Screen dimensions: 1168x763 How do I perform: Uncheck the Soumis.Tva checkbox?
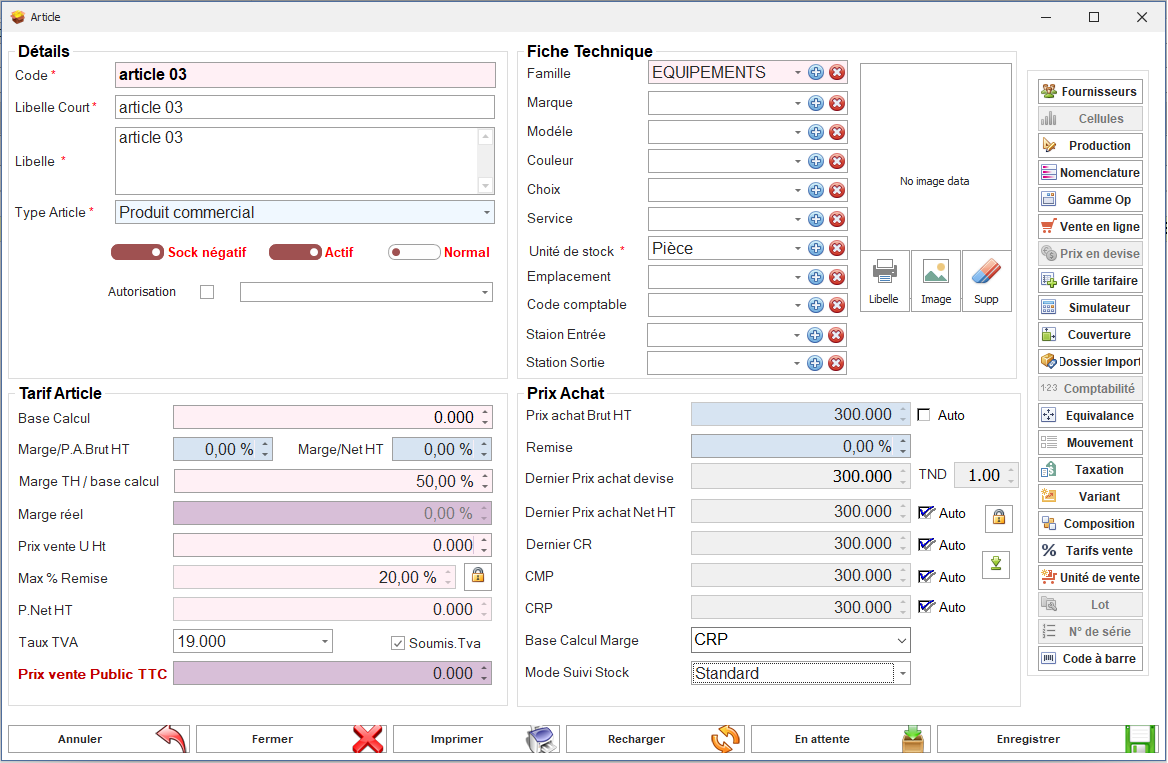click(398, 643)
